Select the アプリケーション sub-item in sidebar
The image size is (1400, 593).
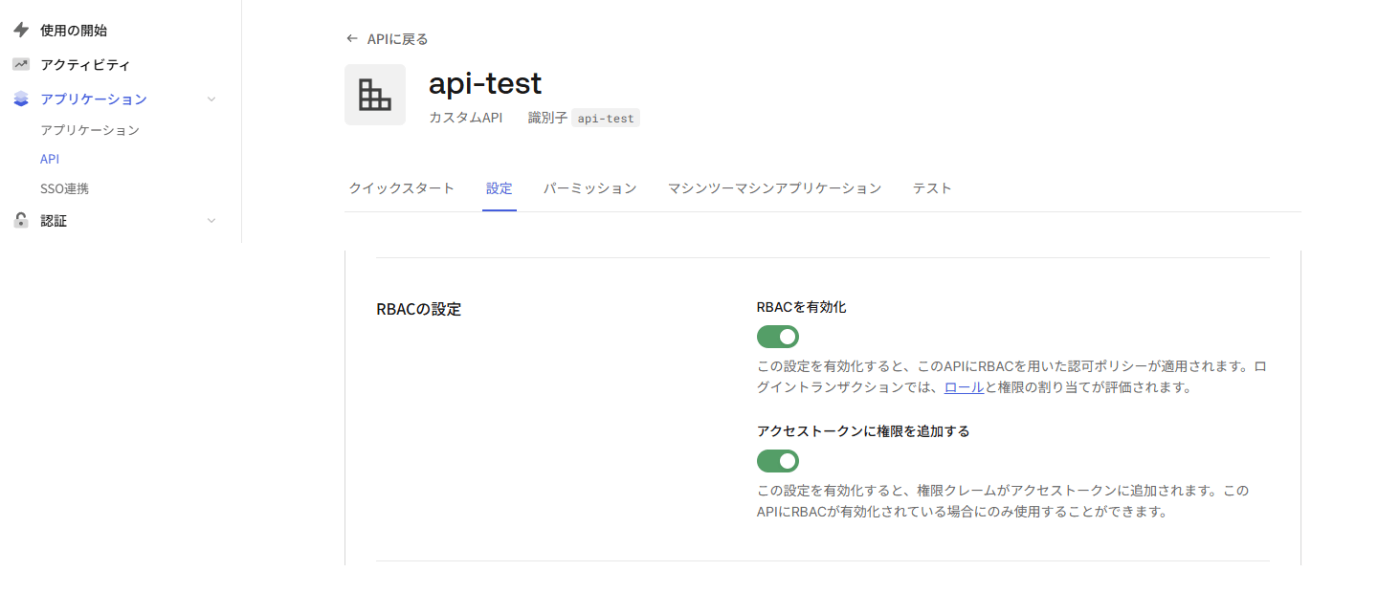click(90, 130)
